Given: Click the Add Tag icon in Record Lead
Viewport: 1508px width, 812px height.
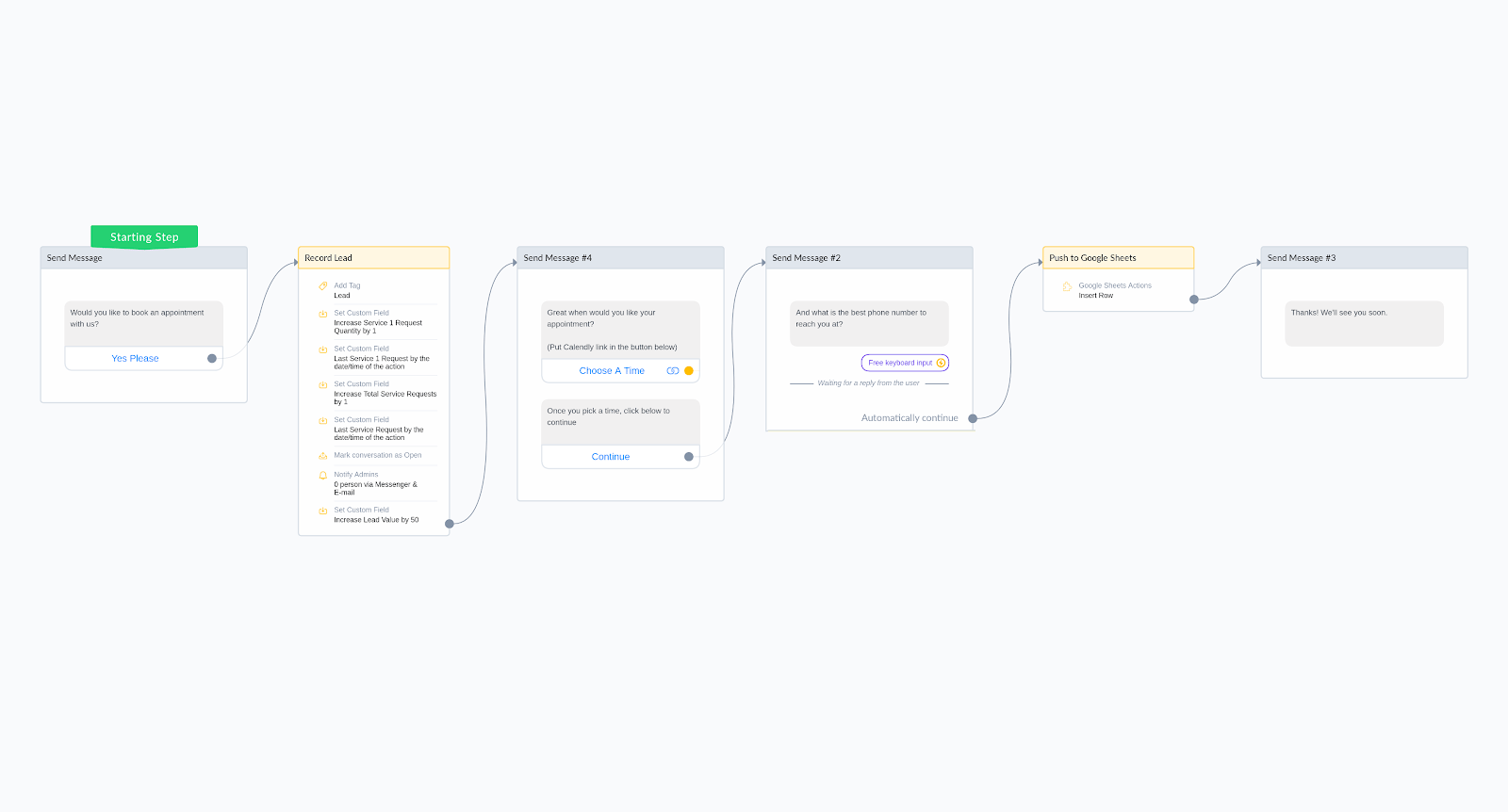Looking at the screenshot, I should [x=323, y=285].
